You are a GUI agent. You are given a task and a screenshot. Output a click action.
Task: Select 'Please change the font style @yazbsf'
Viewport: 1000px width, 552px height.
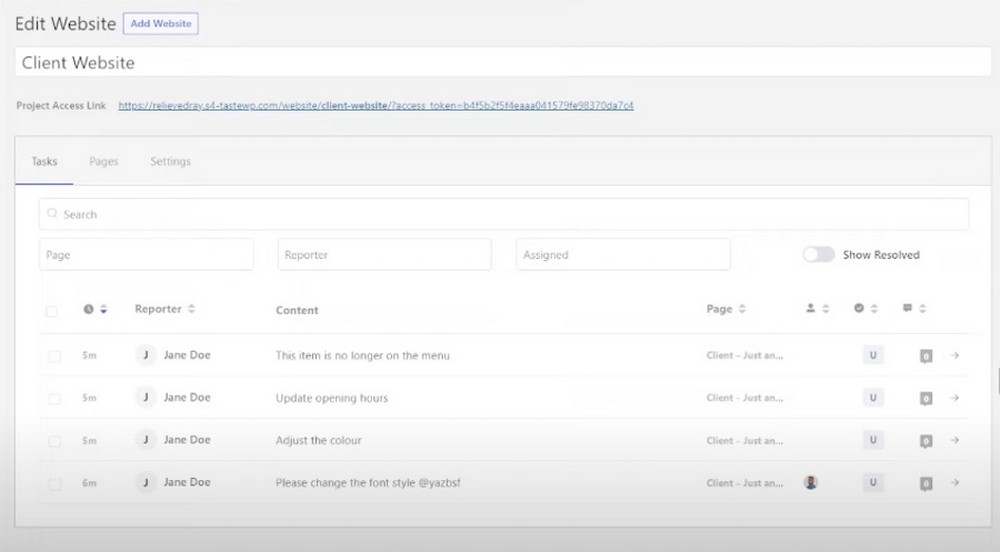point(368,483)
